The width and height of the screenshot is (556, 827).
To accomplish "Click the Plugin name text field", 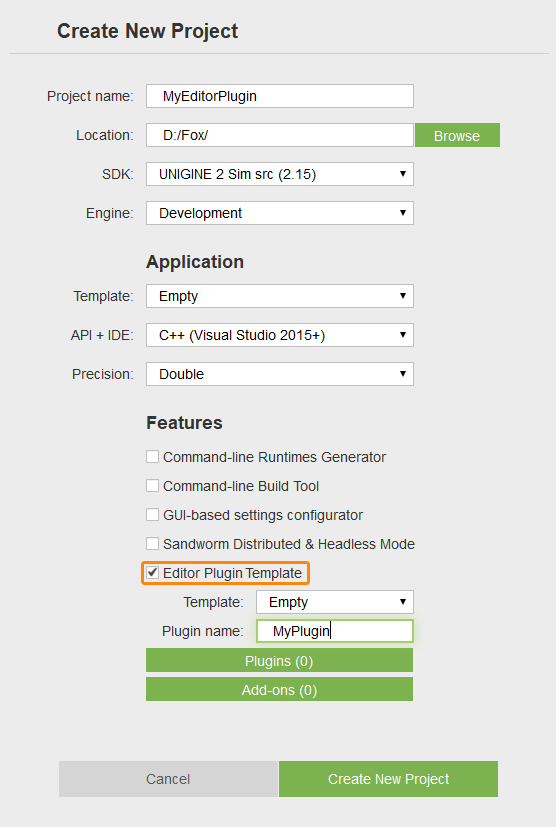I will point(335,631).
